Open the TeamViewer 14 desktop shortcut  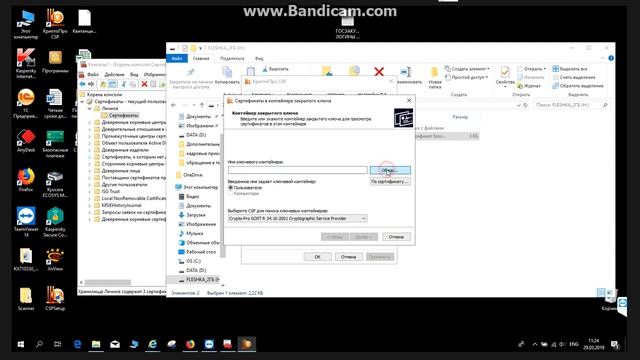tap(26, 222)
